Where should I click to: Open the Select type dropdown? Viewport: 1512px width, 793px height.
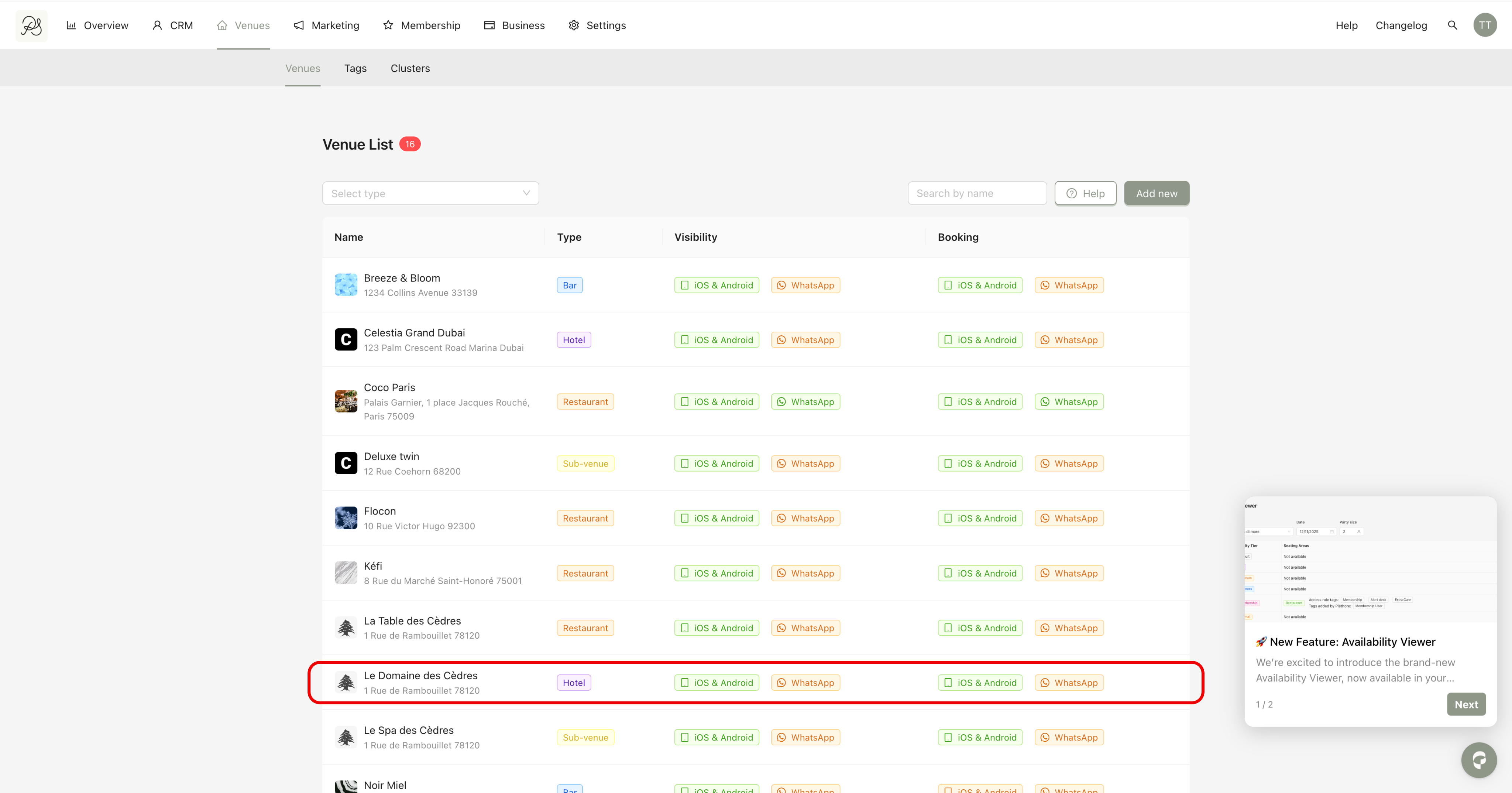coord(430,193)
